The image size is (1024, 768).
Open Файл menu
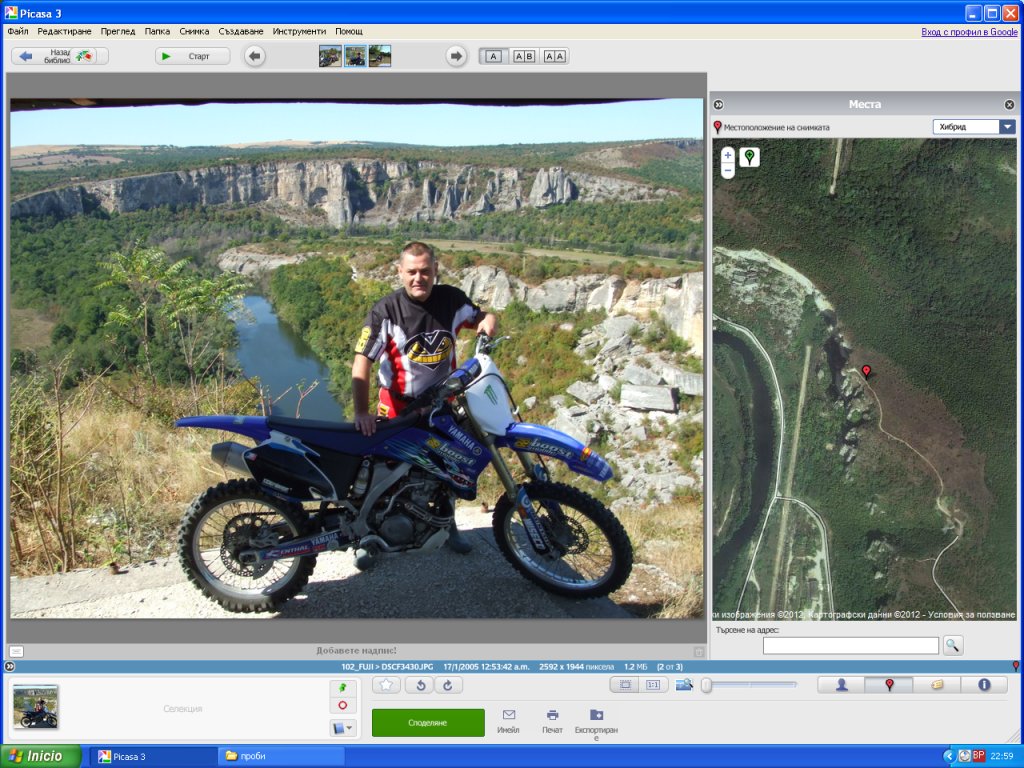(18, 31)
